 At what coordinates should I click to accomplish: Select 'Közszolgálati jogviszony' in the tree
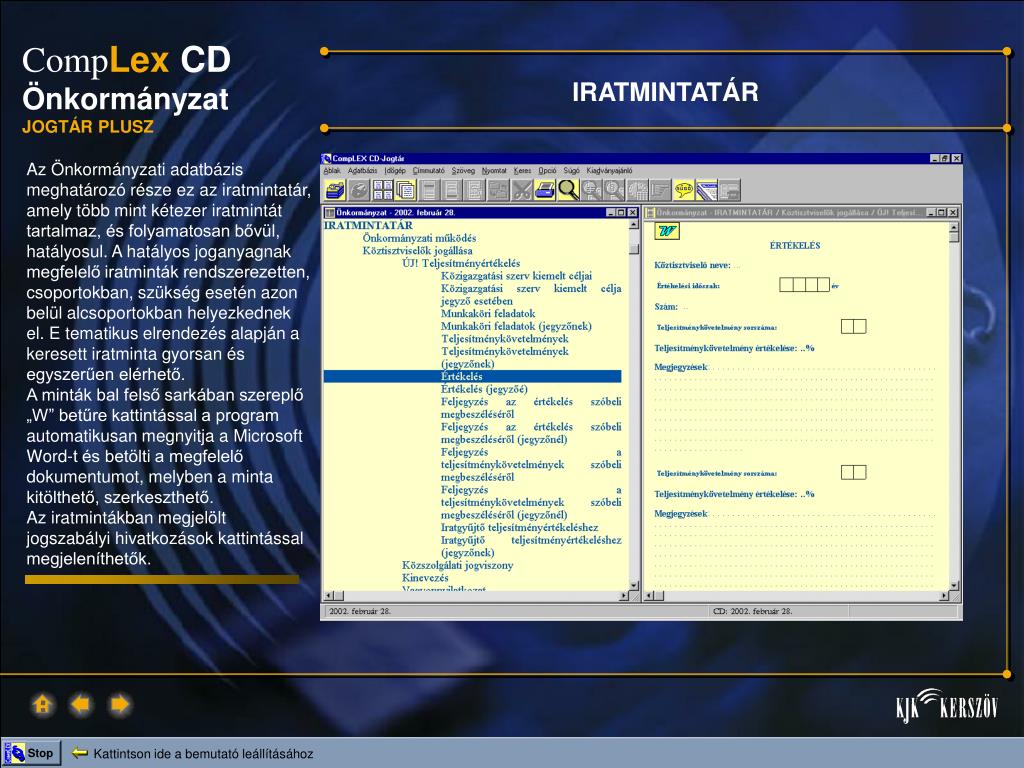[x=457, y=565]
